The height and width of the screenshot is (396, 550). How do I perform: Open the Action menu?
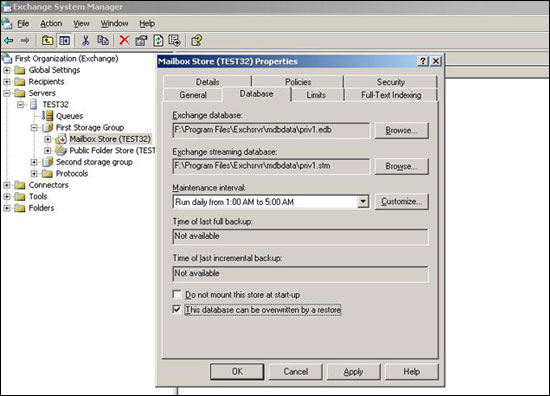[x=51, y=24]
